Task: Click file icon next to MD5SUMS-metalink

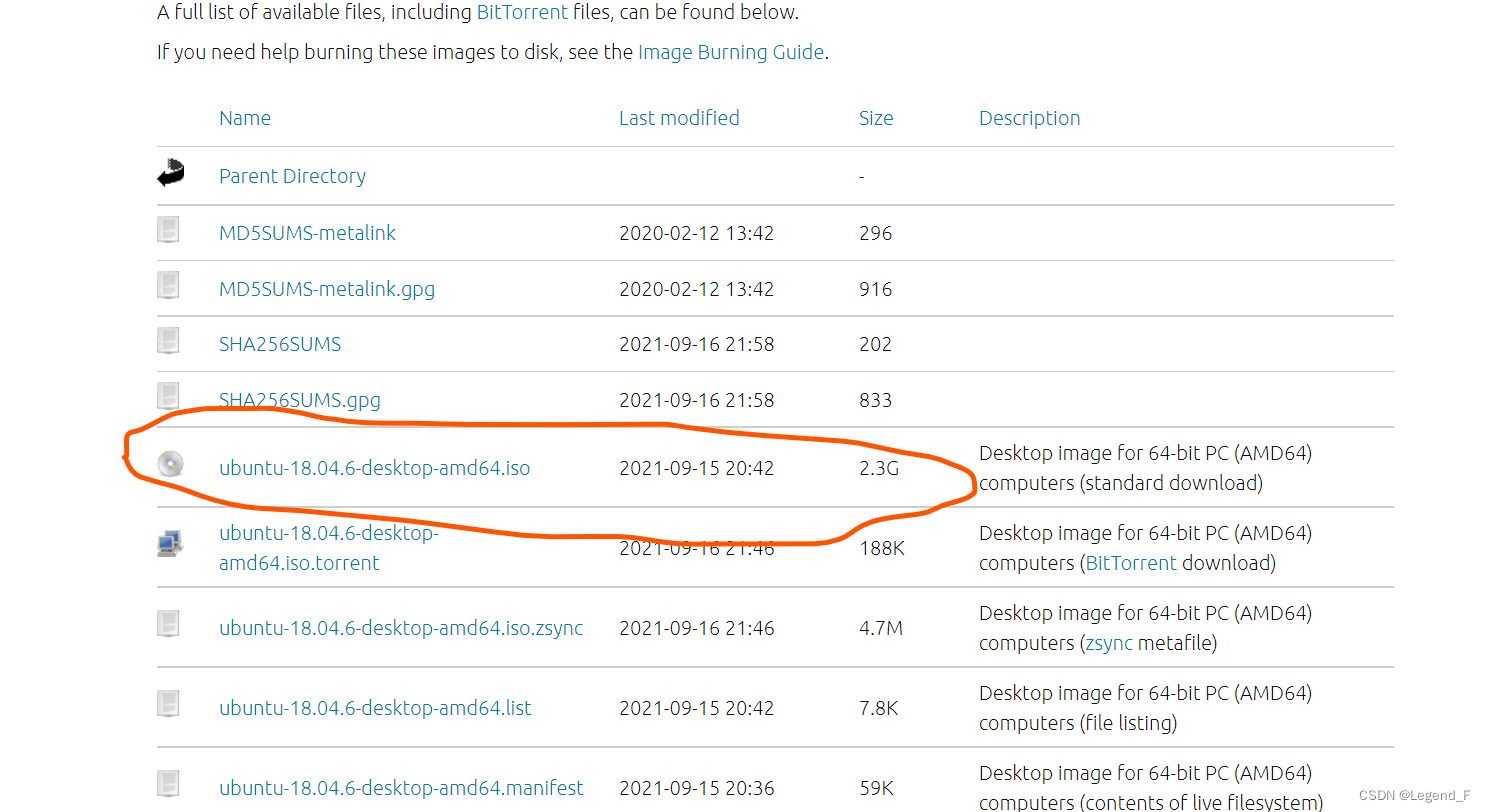Action: (x=168, y=230)
